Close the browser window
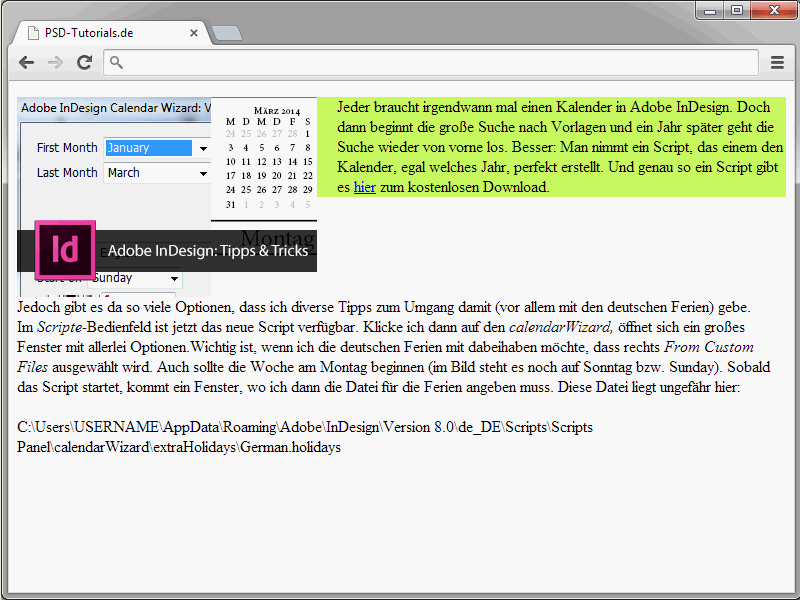The height and width of the screenshot is (600, 800). click(x=774, y=10)
